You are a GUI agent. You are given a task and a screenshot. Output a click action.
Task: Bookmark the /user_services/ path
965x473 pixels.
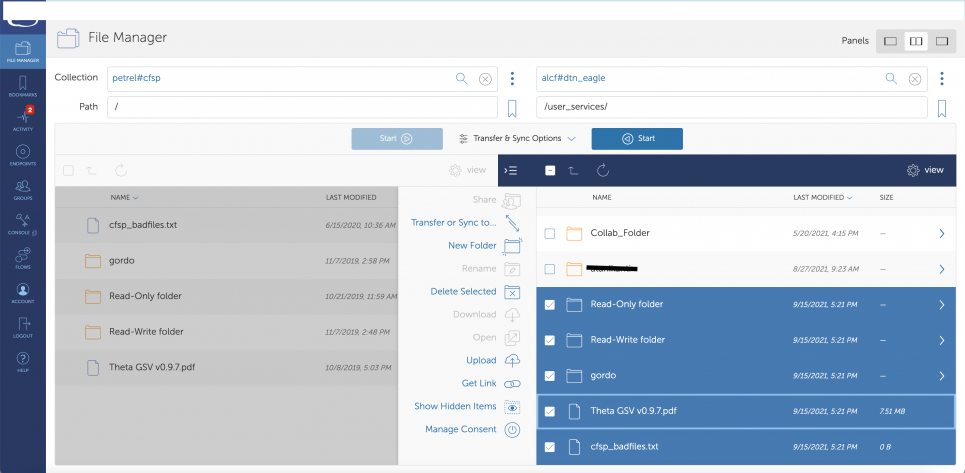[941, 108]
